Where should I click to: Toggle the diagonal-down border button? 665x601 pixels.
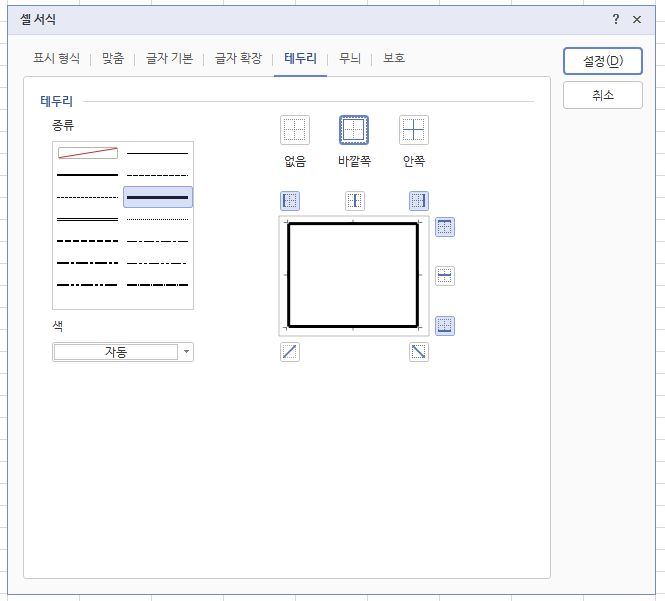(419, 352)
